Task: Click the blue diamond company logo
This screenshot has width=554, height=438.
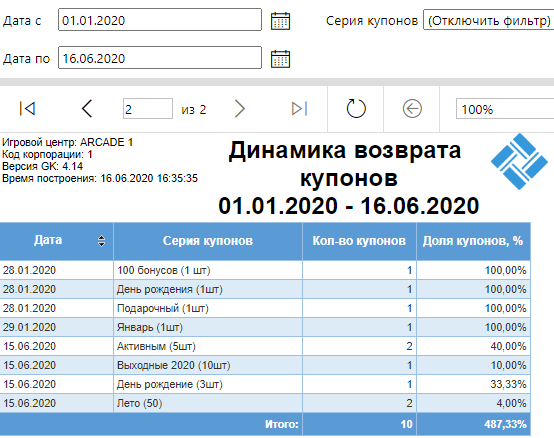Action: 519,161
